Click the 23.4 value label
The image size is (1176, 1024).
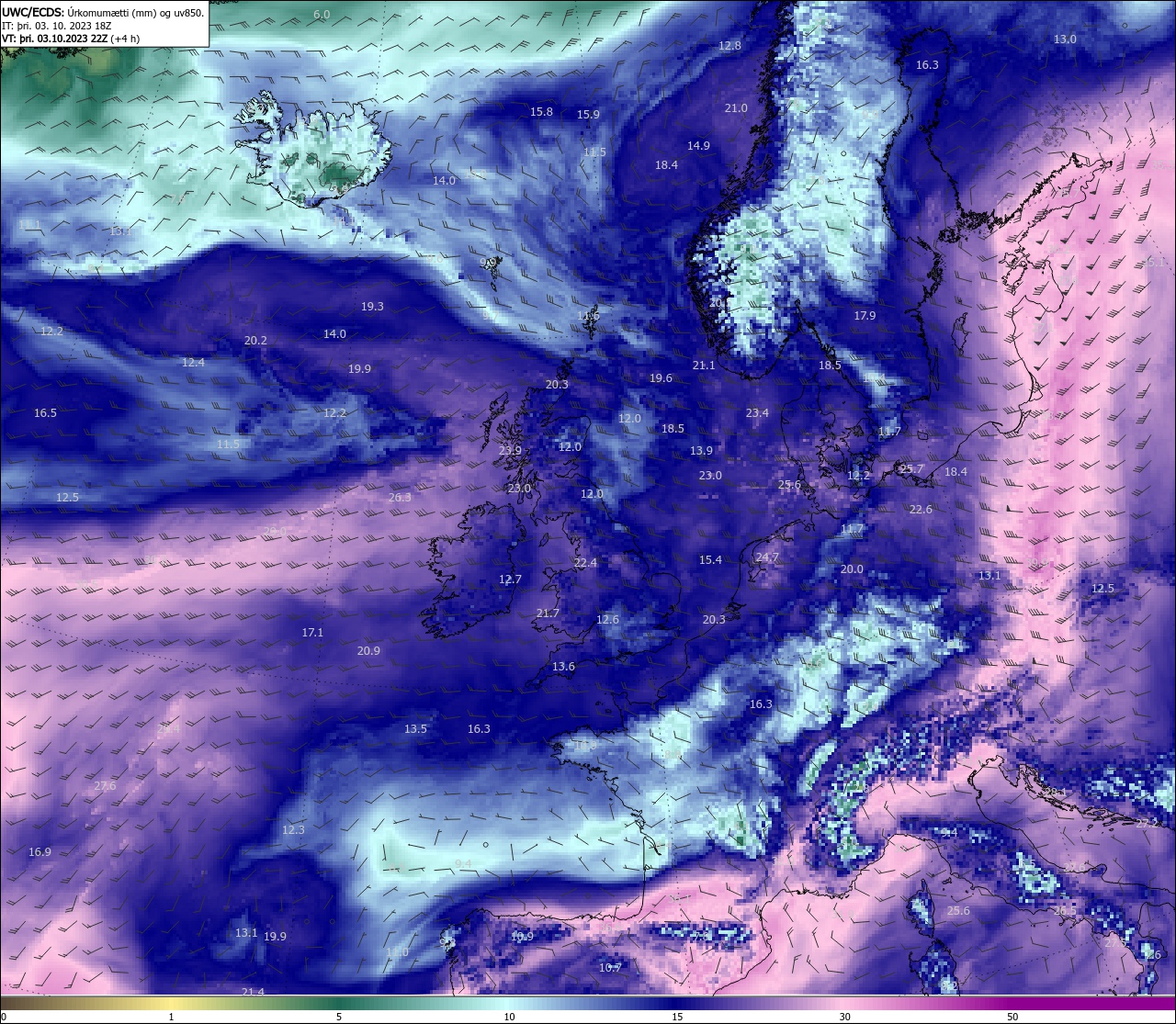(x=757, y=413)
